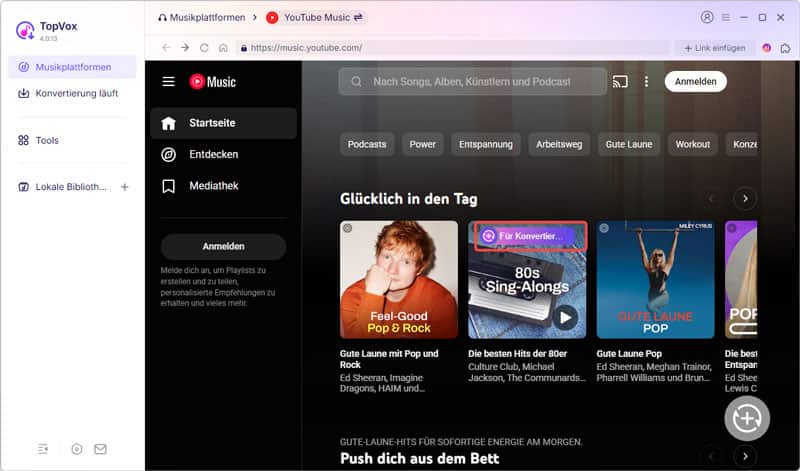The height and width of the screenshot is (471, 800).
Task: Select the Podcasts chip
Action: [367, 144]
